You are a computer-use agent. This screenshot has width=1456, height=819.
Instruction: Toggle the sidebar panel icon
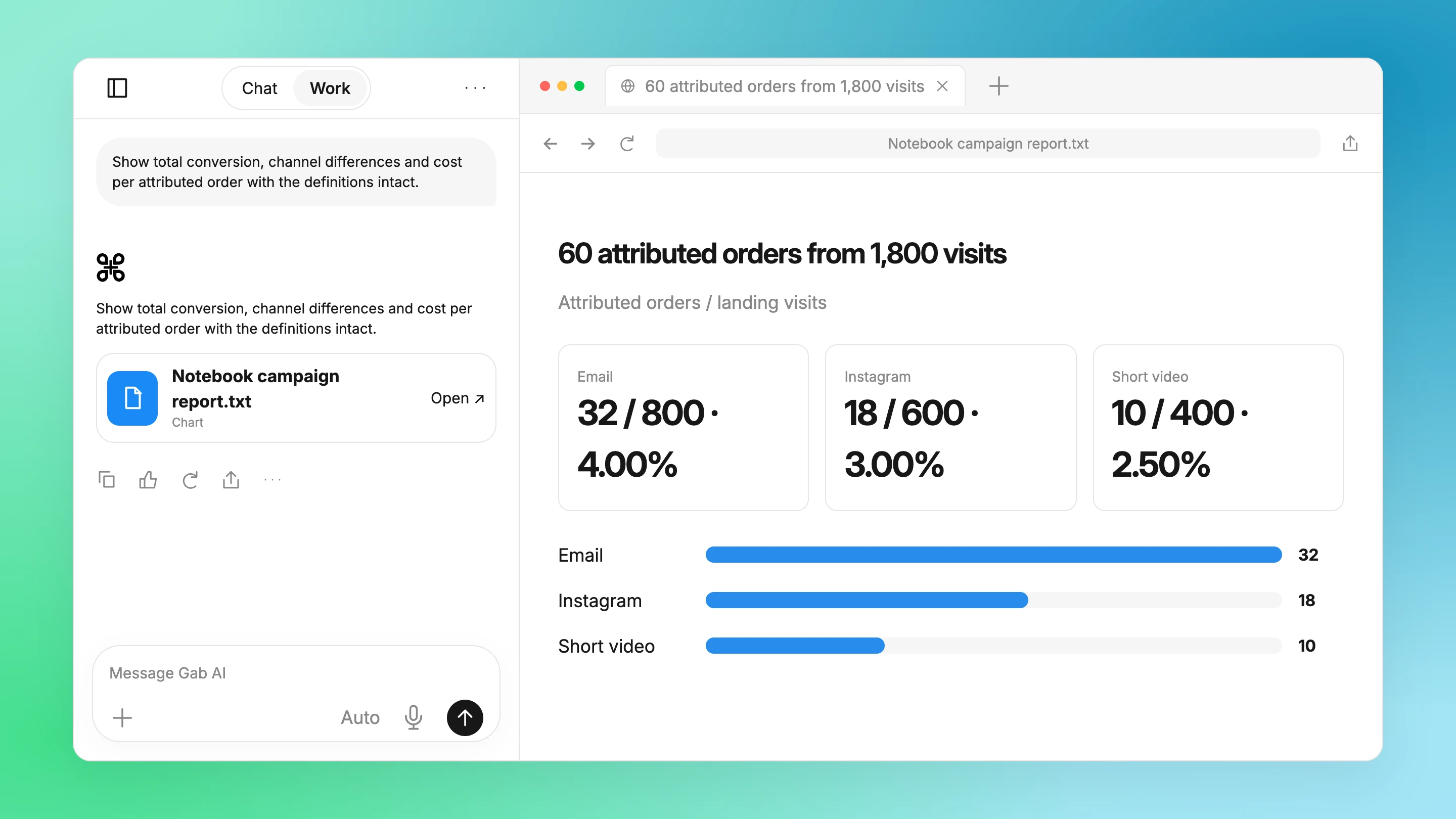point(117,87)
